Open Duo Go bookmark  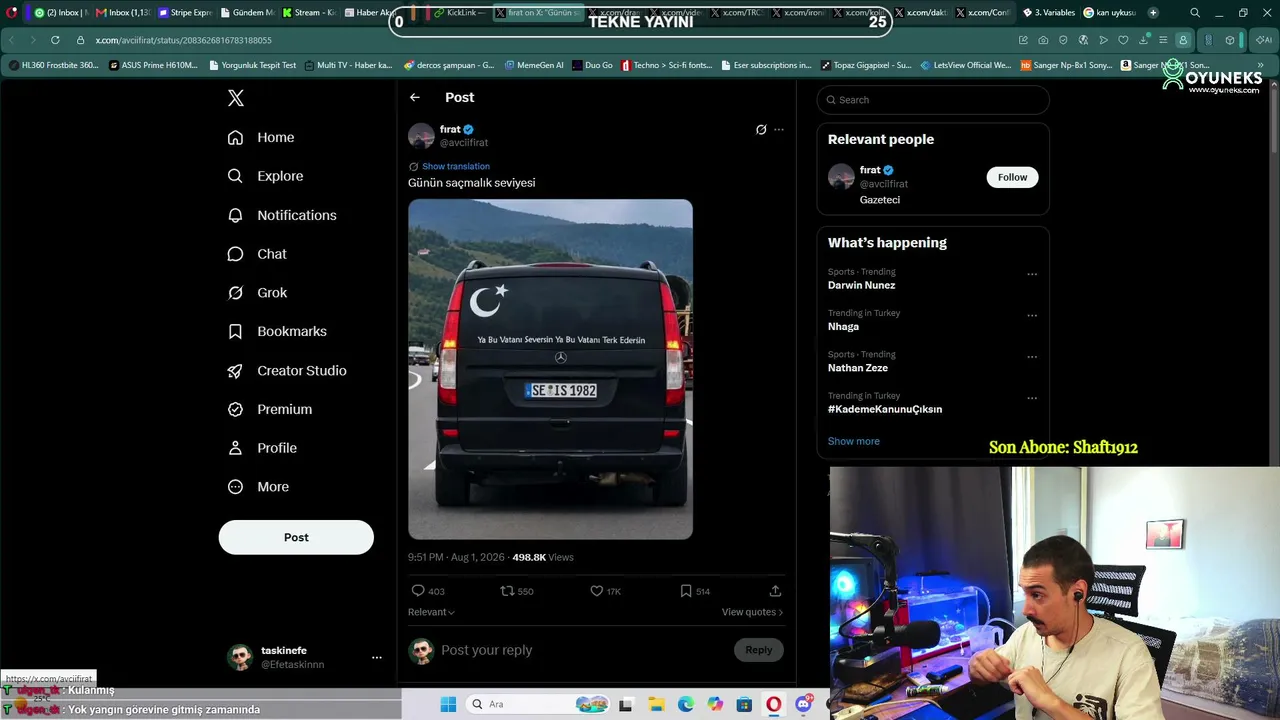pos(592,65)
